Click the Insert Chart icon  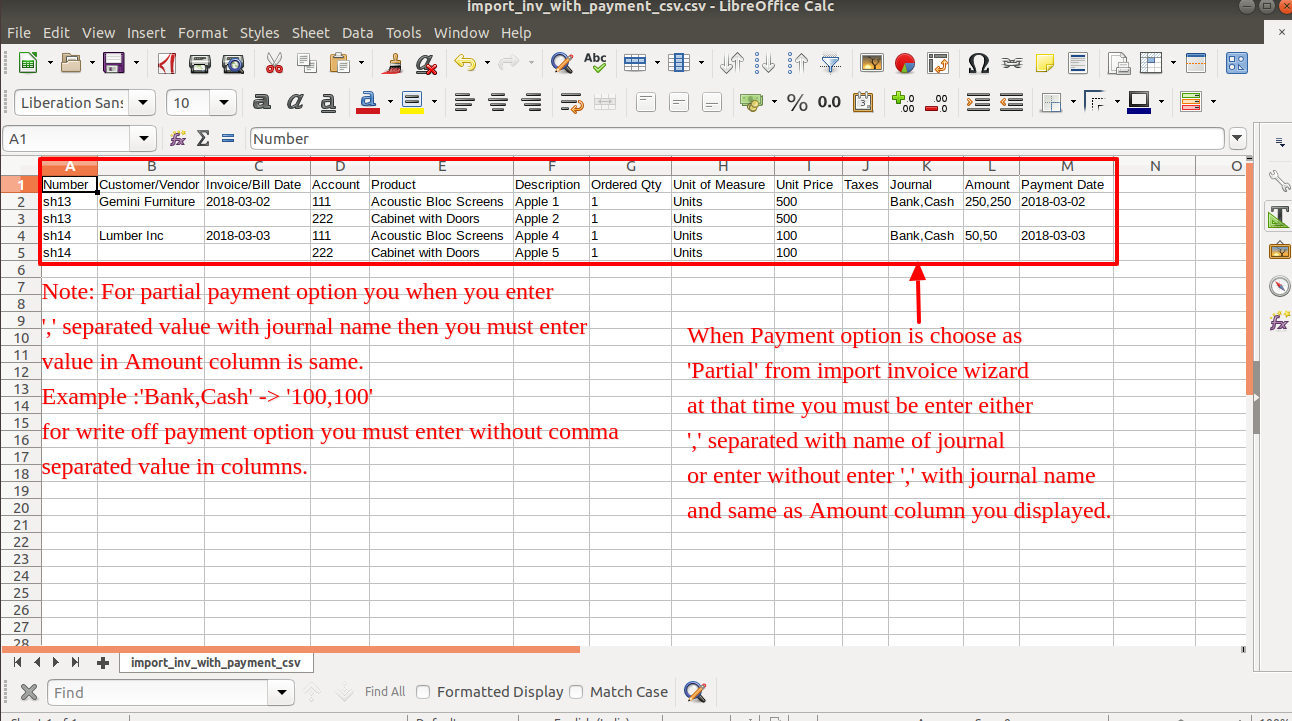click(905, 64)
